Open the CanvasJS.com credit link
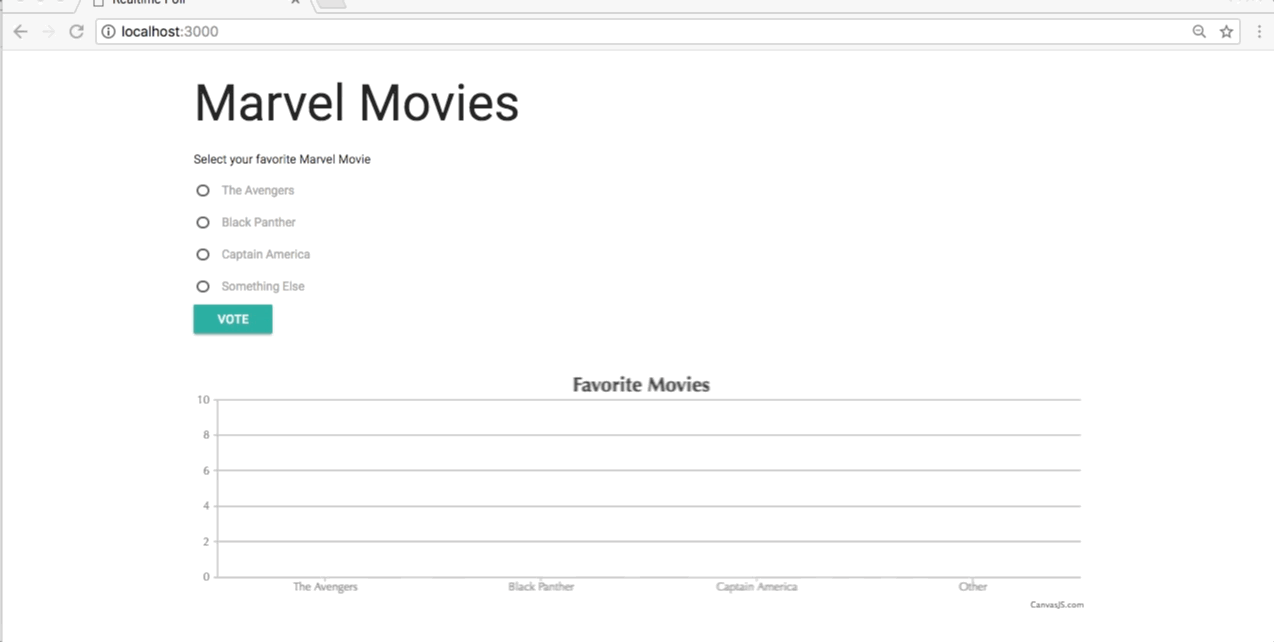Viewport: 1274px width, 642px height. point(1057,605)
